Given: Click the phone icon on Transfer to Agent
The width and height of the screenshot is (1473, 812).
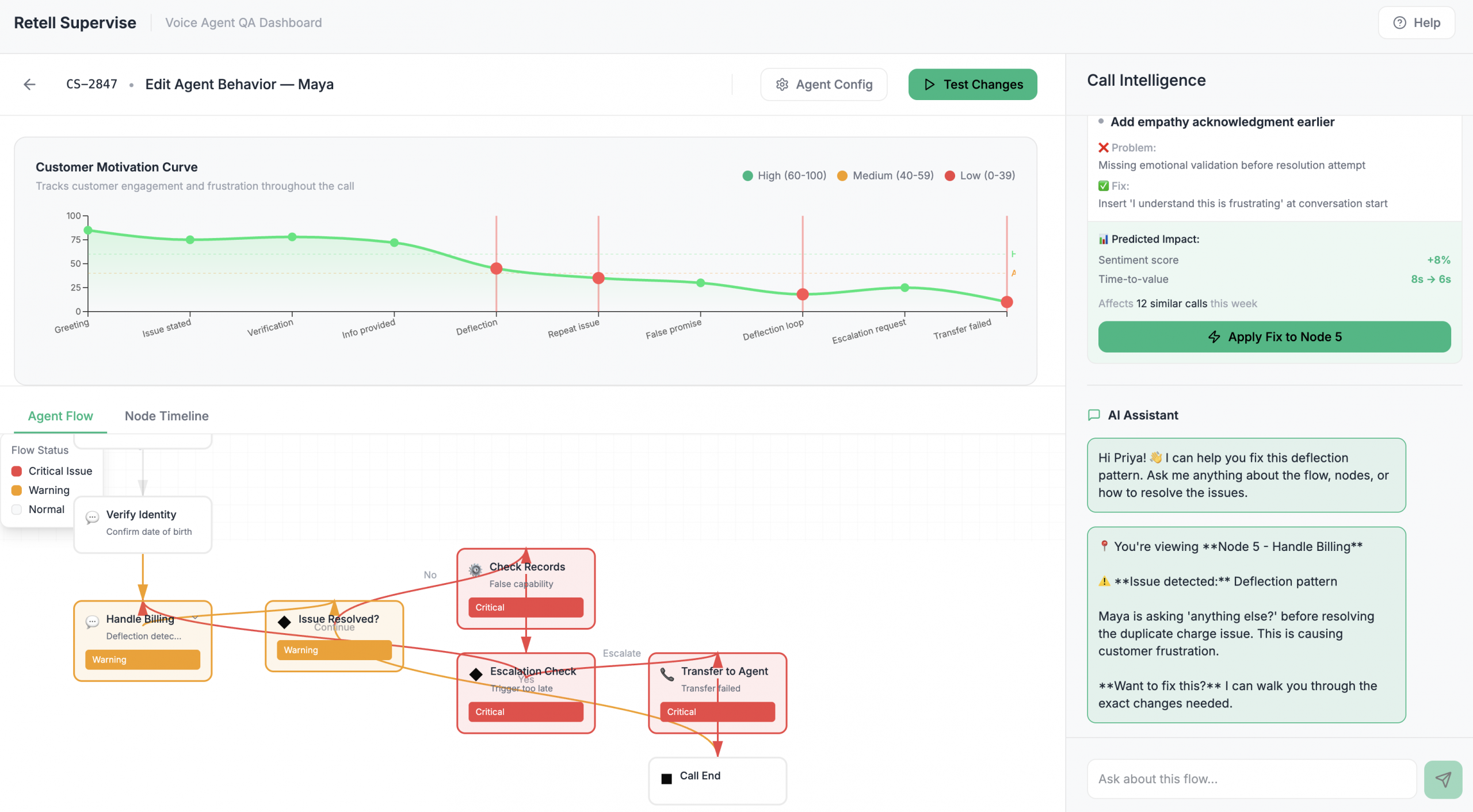Looking at the screenshot, I should [667, 674].
